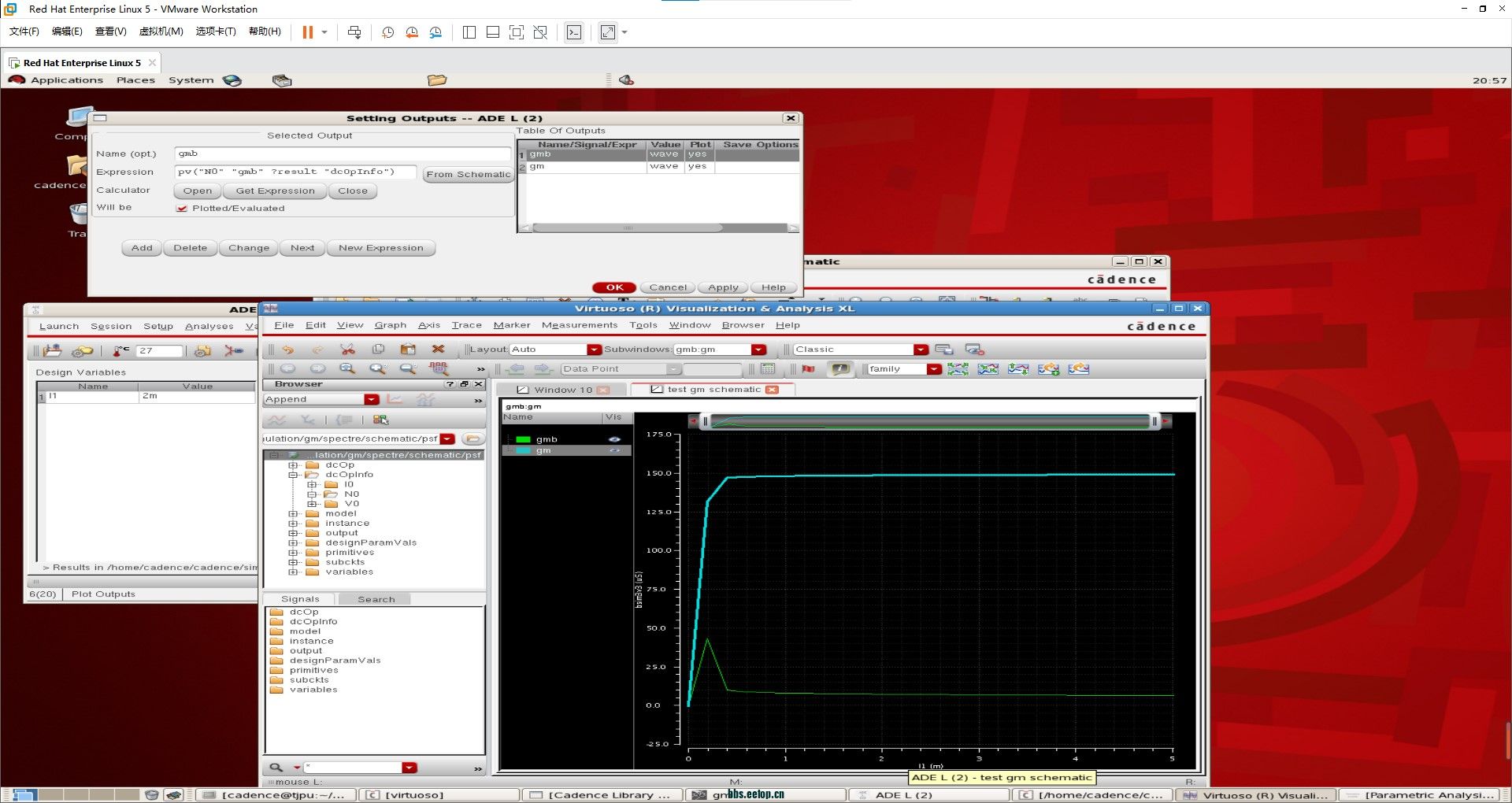Toggle visibility eye for gm trace
This screenshot has width=1512, height=803.
(x=614, y=450)
